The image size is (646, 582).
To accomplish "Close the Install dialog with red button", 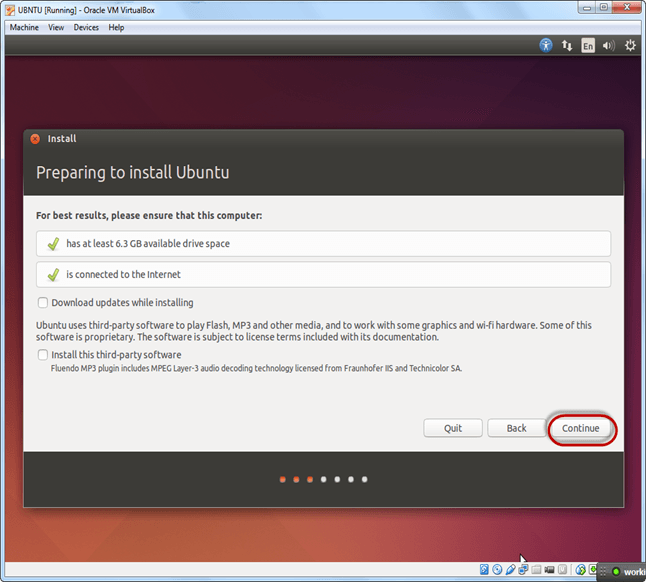I will coord(35,139).
